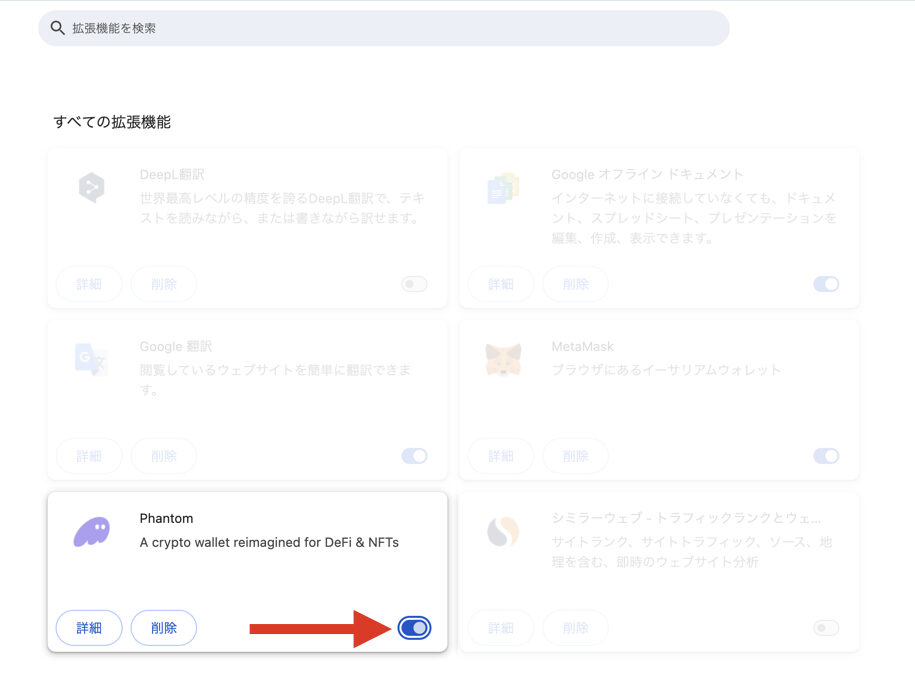Image resolution: width=915 pixels, height=697 pixels.
Task: Toggle the Google Offline Docs switch
Action: click(826, 284)
